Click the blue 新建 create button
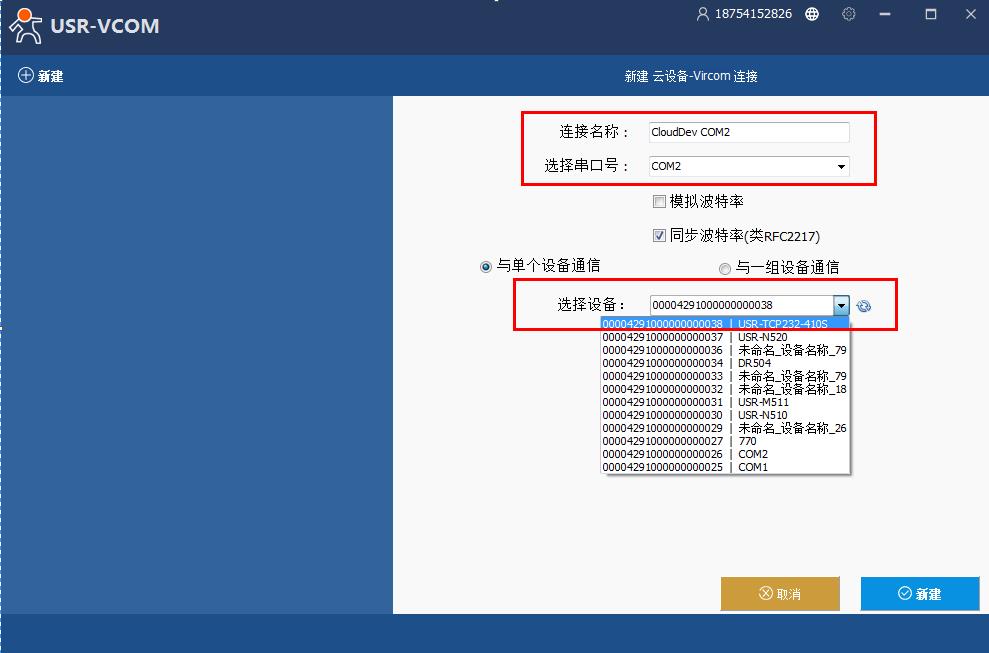989x653 pixels. pos(920,594)
